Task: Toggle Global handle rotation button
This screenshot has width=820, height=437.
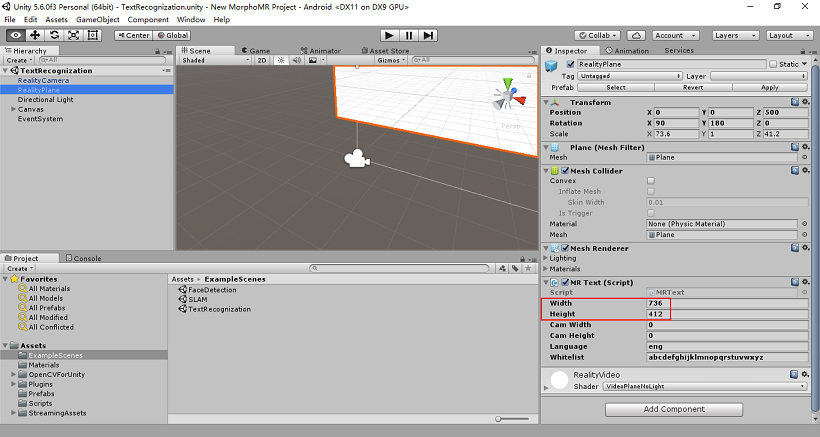Action: point(172,35)
